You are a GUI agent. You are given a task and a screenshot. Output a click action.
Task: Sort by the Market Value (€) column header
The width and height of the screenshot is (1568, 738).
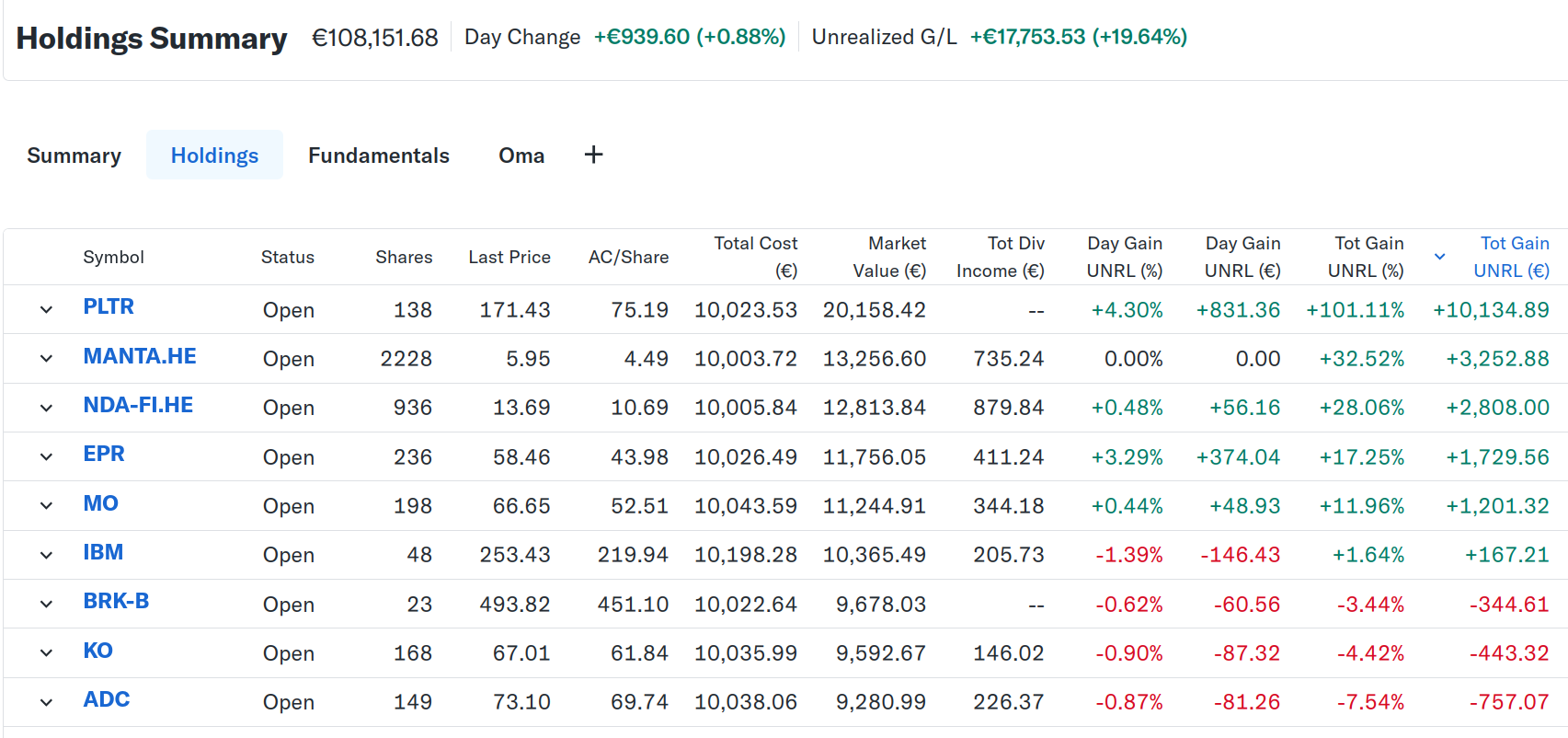point(888,257)
